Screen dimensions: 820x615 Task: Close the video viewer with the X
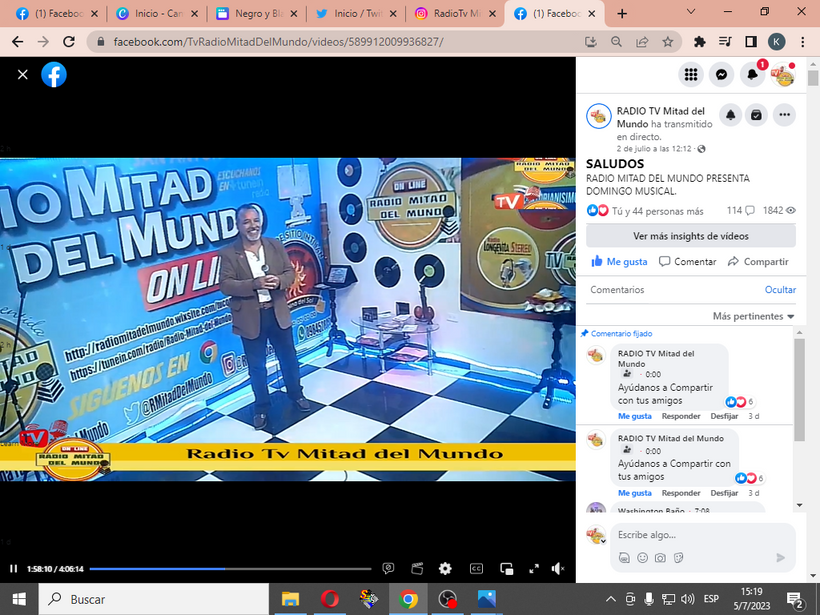(x=22, y=75)
